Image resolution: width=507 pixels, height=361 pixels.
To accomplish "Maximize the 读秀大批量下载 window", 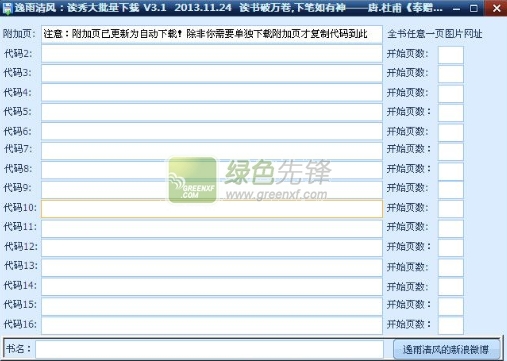I will [x=474, y=8].
